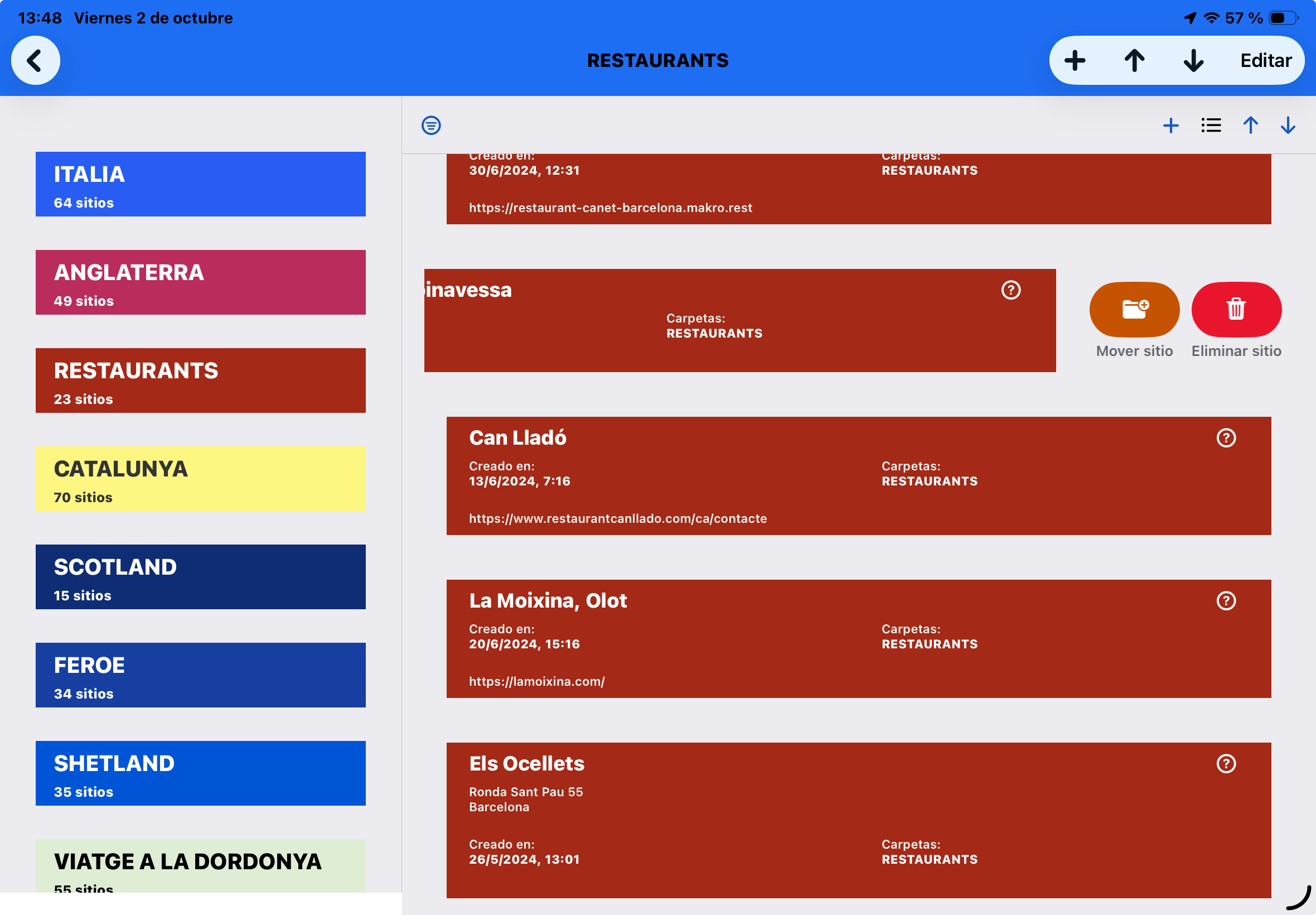
Task: Open the filter circle icon above sites
Action: (x=431, y=125)
